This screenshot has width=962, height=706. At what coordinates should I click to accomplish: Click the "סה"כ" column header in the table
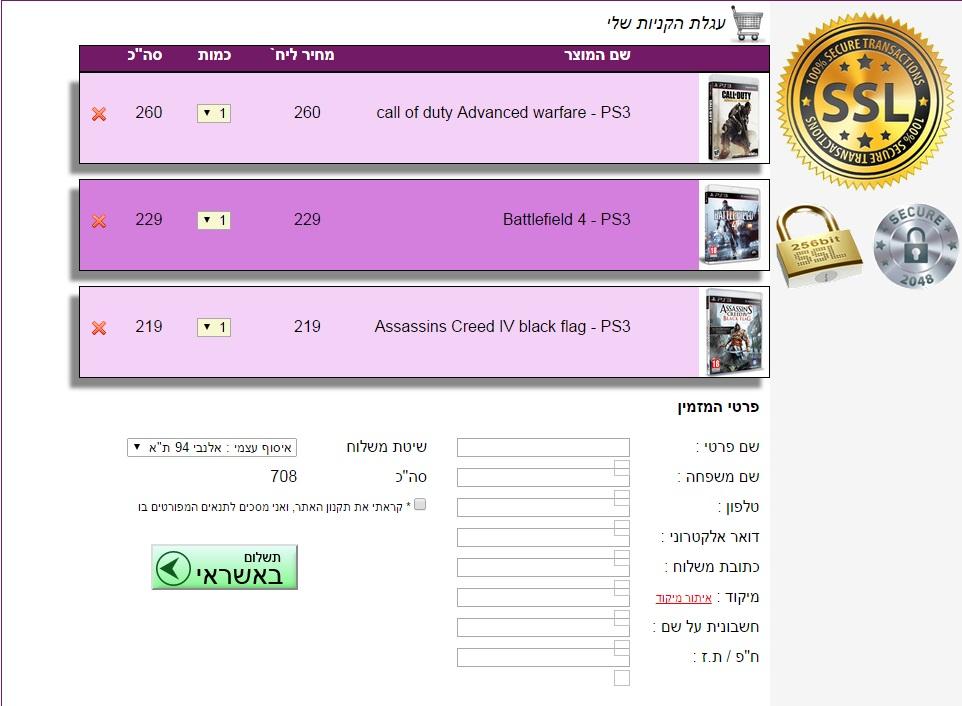(145, 55)
